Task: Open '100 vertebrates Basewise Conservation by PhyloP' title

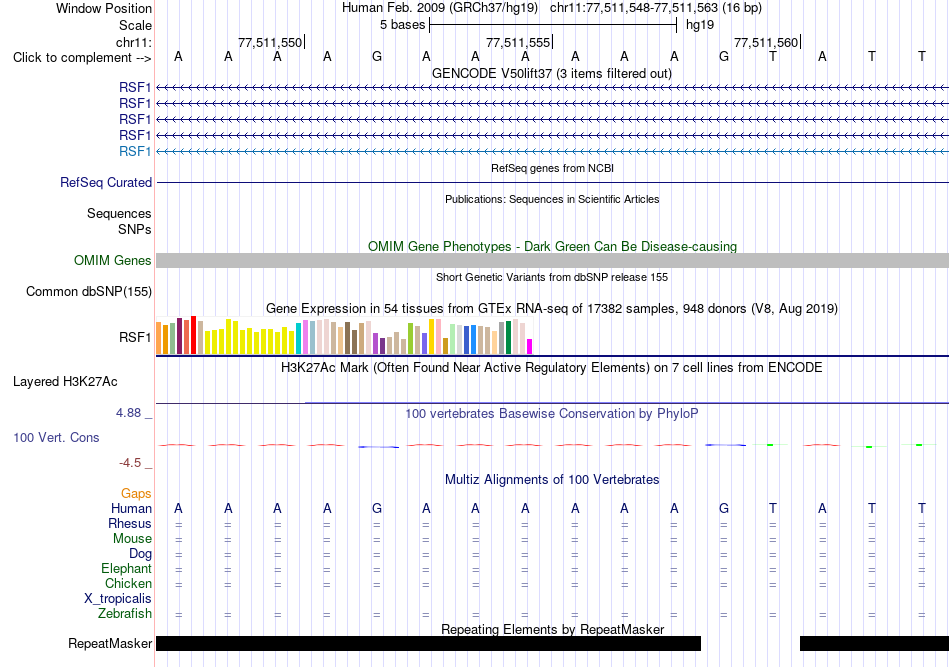Action: click(552, 414)
